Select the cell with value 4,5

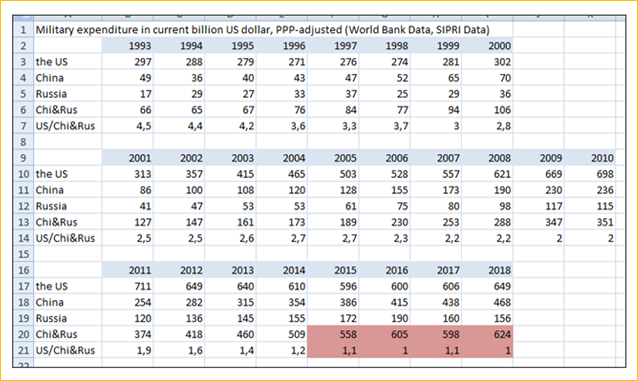pos(128,126)
